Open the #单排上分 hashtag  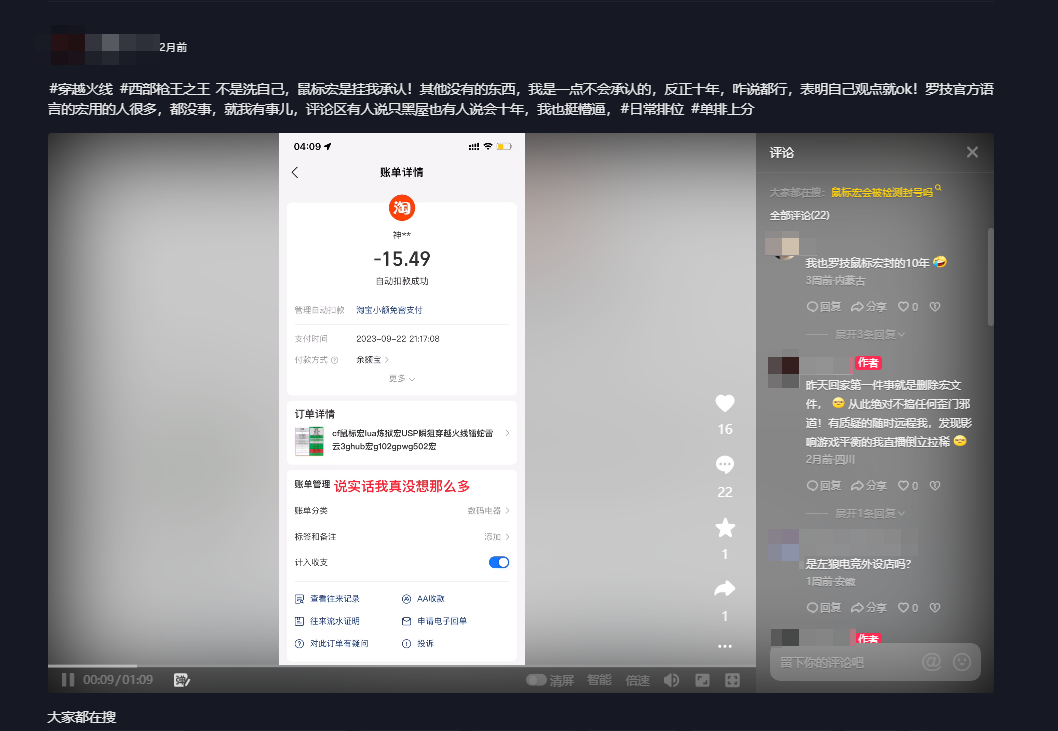pos(722,109)
